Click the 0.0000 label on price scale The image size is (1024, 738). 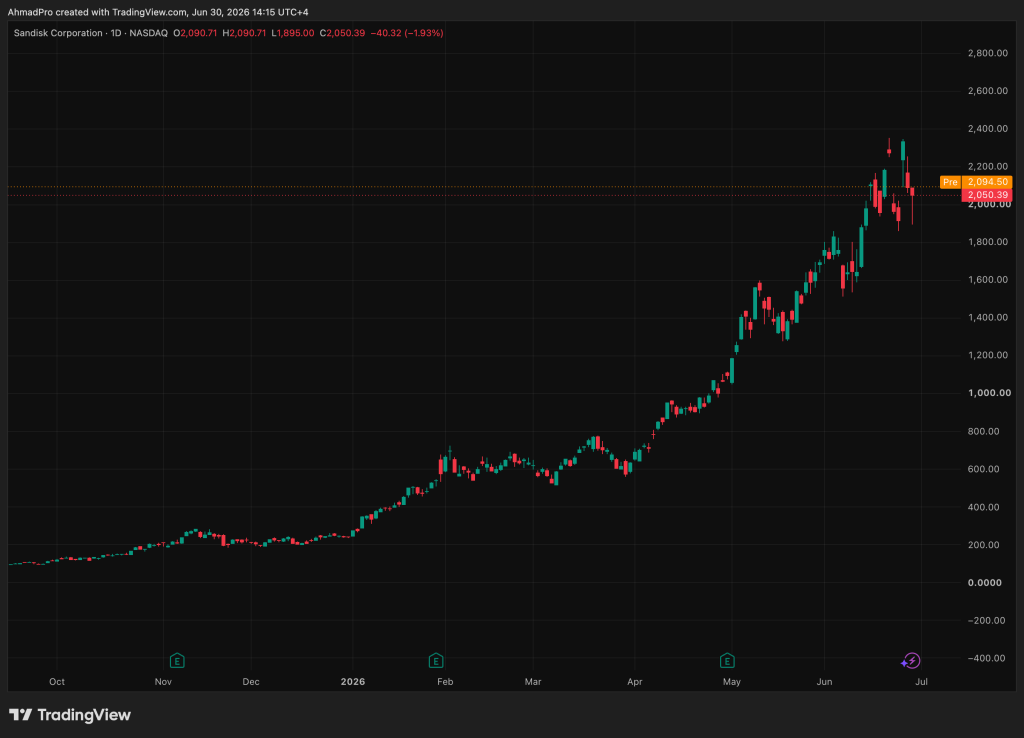(x=989, y=583)
